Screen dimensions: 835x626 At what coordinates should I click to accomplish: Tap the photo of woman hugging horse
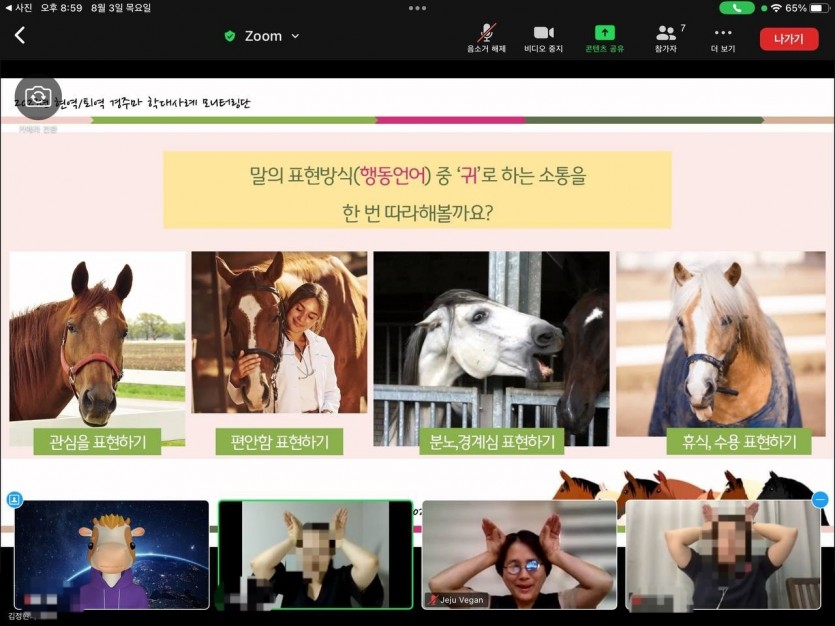[279, 332]
